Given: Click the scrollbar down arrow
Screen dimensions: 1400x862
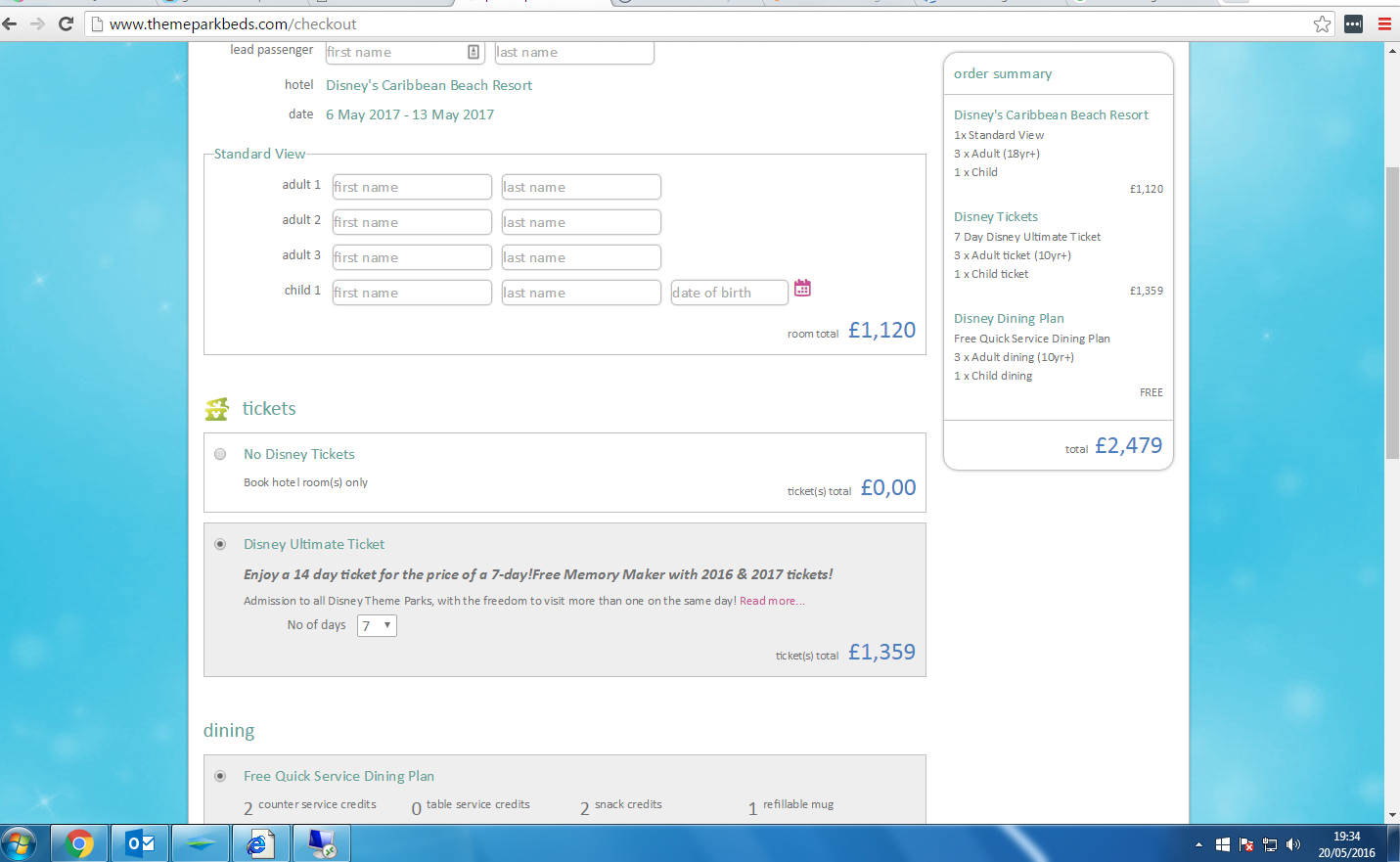Looking at the screenshot, I should pyautogui.click(x=1392, y=815).
